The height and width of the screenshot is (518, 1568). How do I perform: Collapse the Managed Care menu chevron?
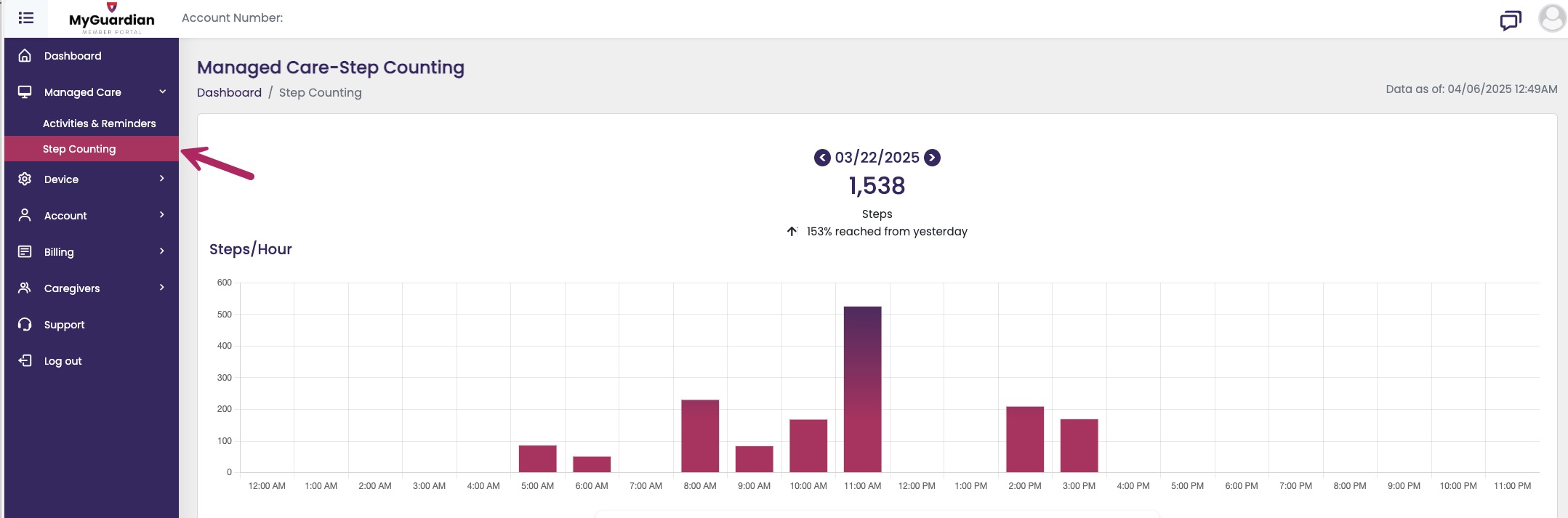[x=162, y=92]
